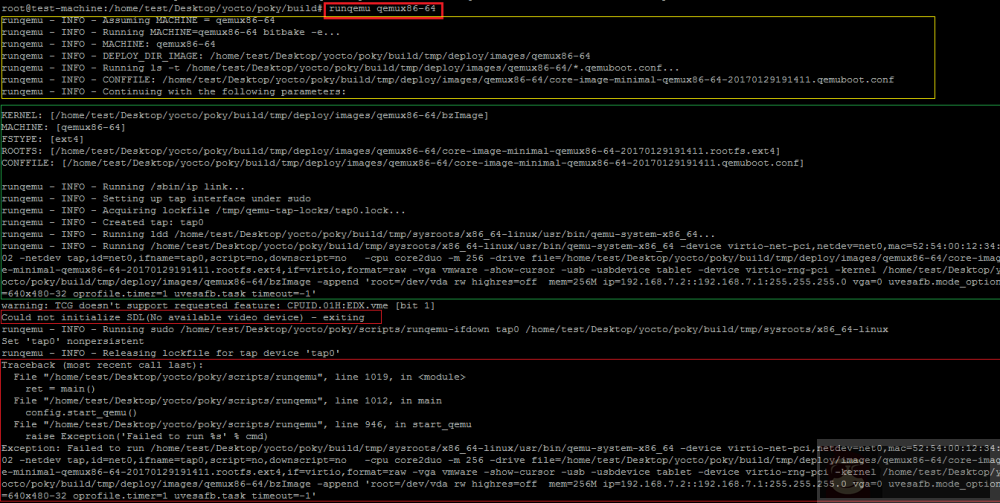Click the shell prompt 'root@test-machine:/home/test/Desktop/yocto/poky/build#'

point(163,9)
